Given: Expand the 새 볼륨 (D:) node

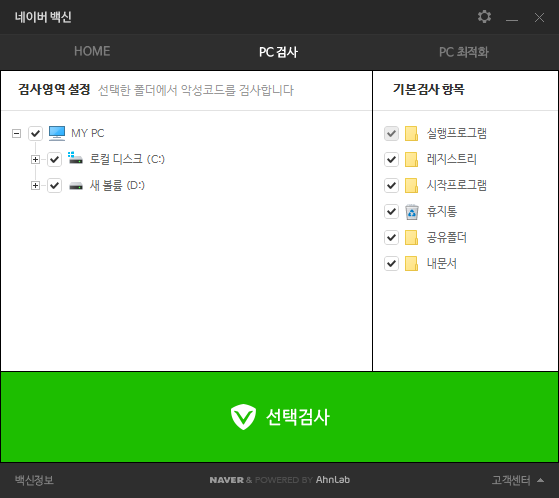Looking at the screenshot, I should (x=35, y=185).
